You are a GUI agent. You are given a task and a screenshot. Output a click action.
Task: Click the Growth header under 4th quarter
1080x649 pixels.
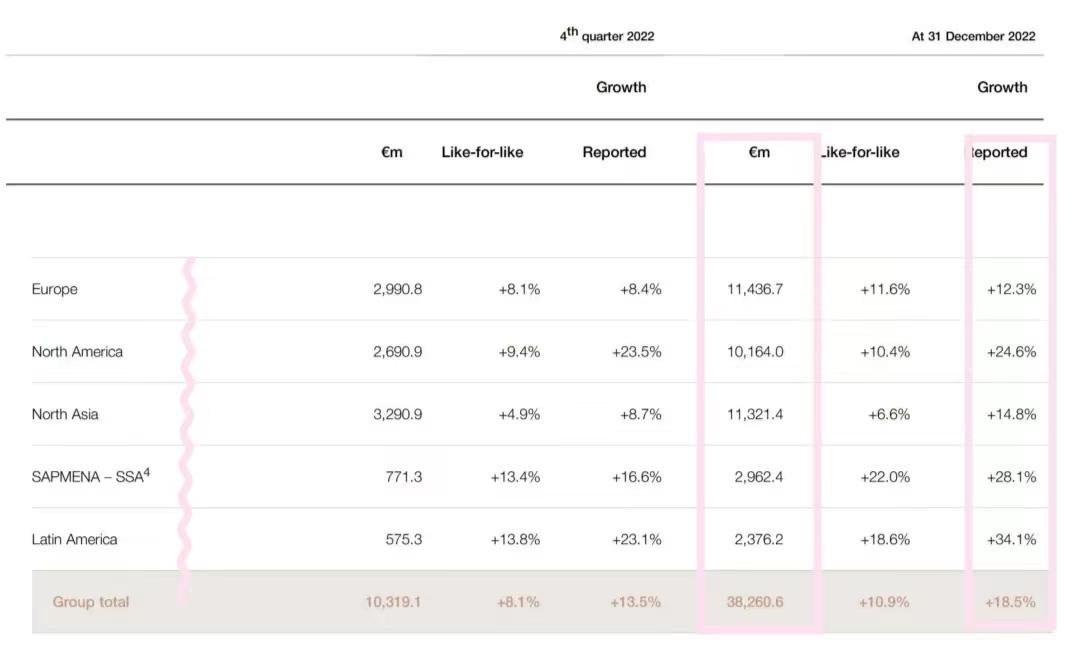tap(621, 87)
